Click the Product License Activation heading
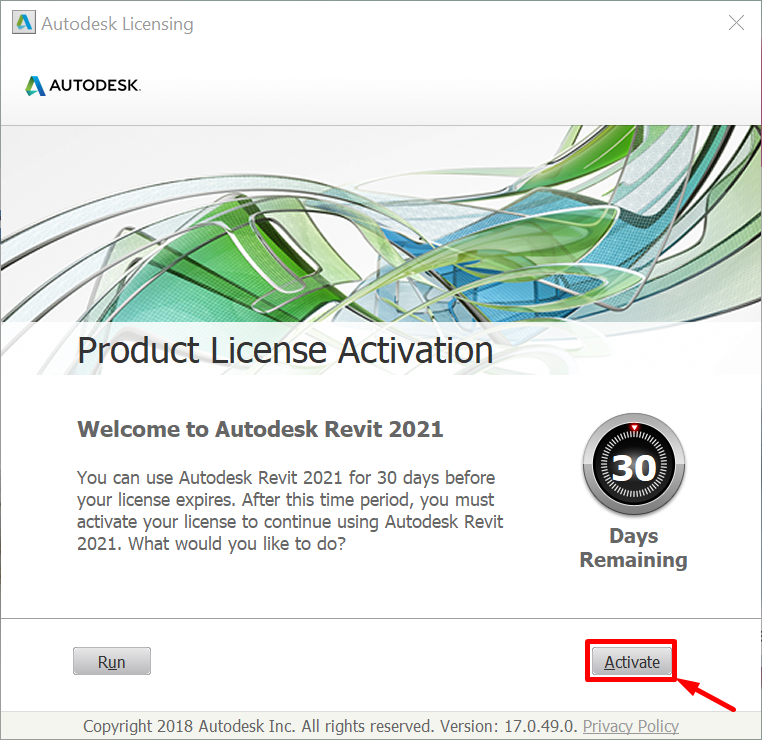 285,350
